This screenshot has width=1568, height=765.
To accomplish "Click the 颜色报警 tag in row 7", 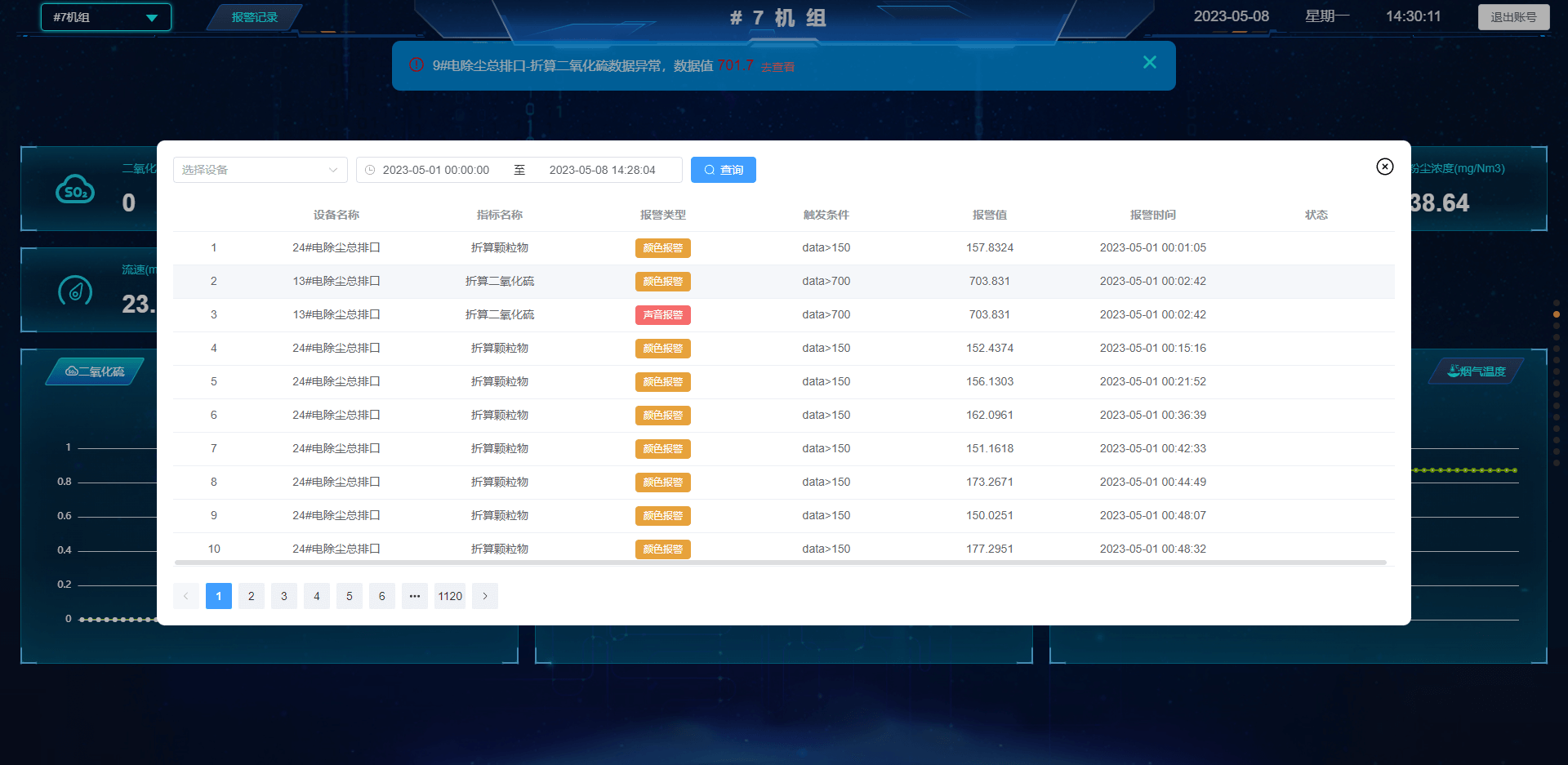I will [x=663, y=449].
